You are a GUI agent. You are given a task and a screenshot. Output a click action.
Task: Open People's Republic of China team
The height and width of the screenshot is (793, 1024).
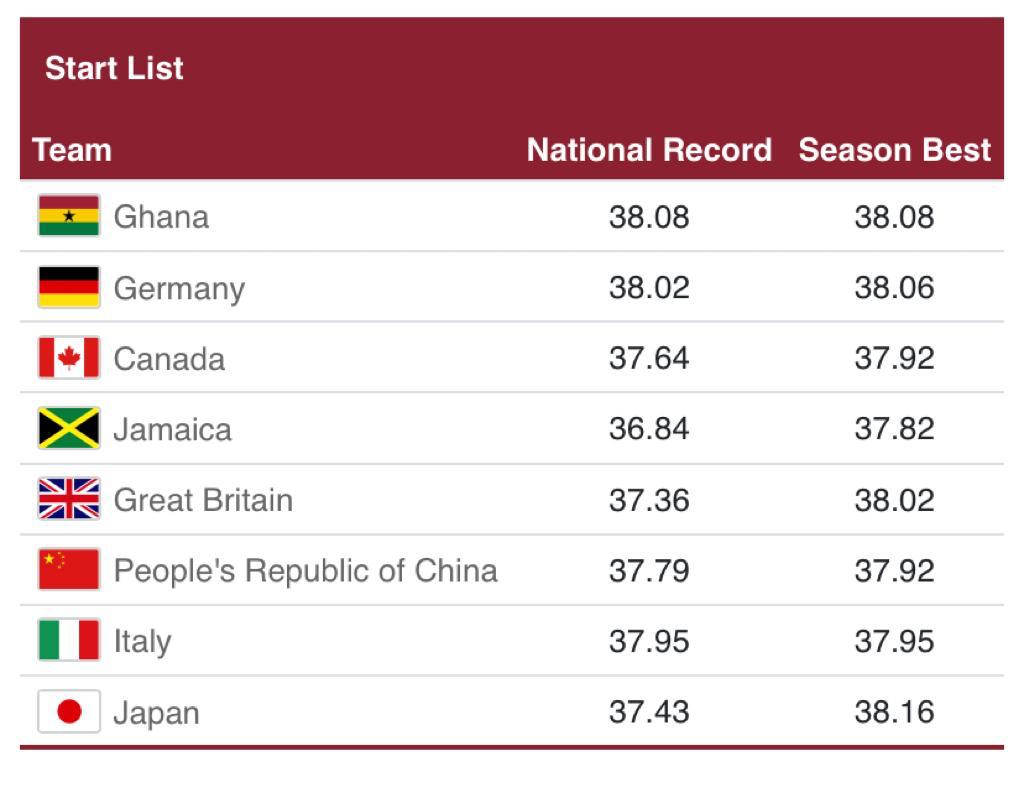tap(305, 571)
